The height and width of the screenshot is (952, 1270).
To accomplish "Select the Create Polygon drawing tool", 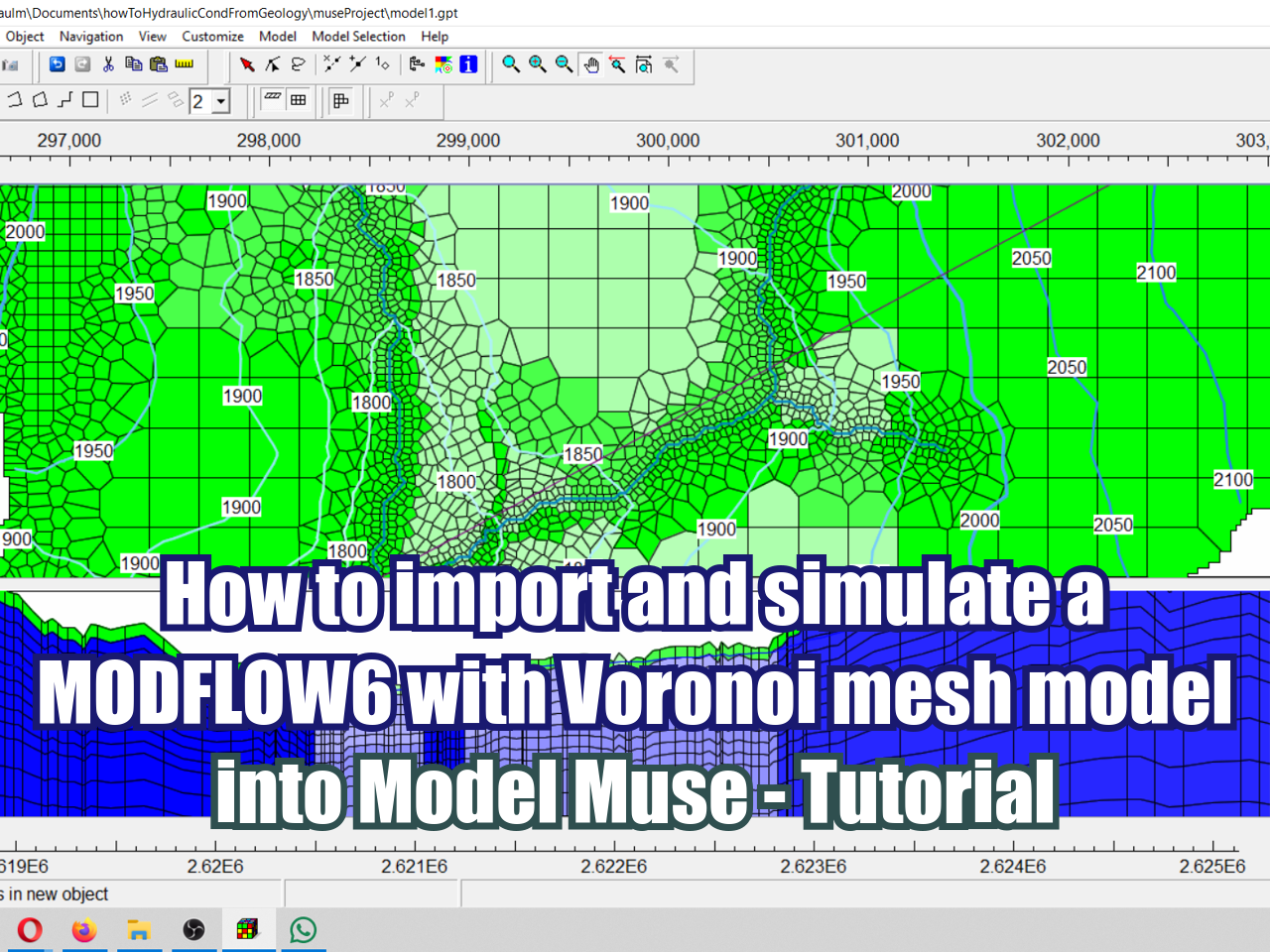I will pos(41,99).
